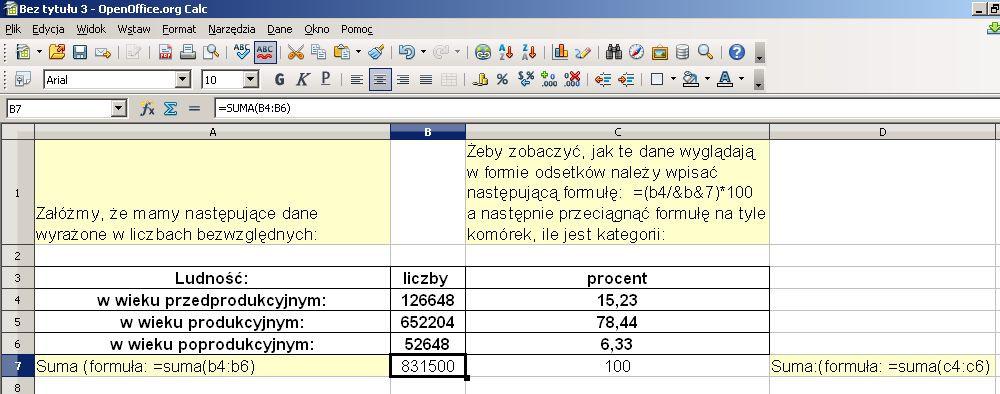Select column C header
This screenshot has height=394, width=1000.
point(617,132)
